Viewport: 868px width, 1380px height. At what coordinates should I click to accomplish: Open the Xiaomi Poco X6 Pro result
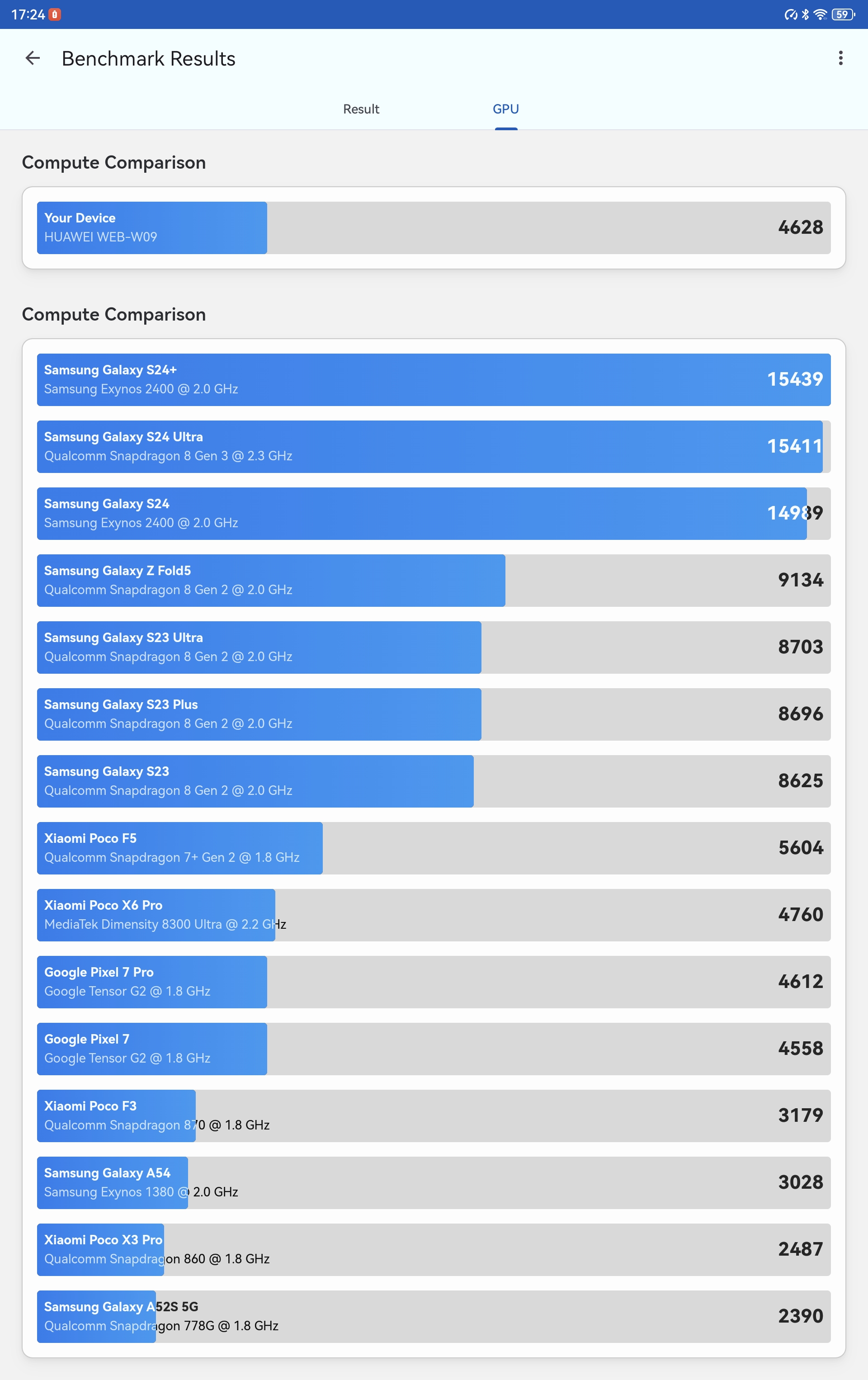[434, 915]
